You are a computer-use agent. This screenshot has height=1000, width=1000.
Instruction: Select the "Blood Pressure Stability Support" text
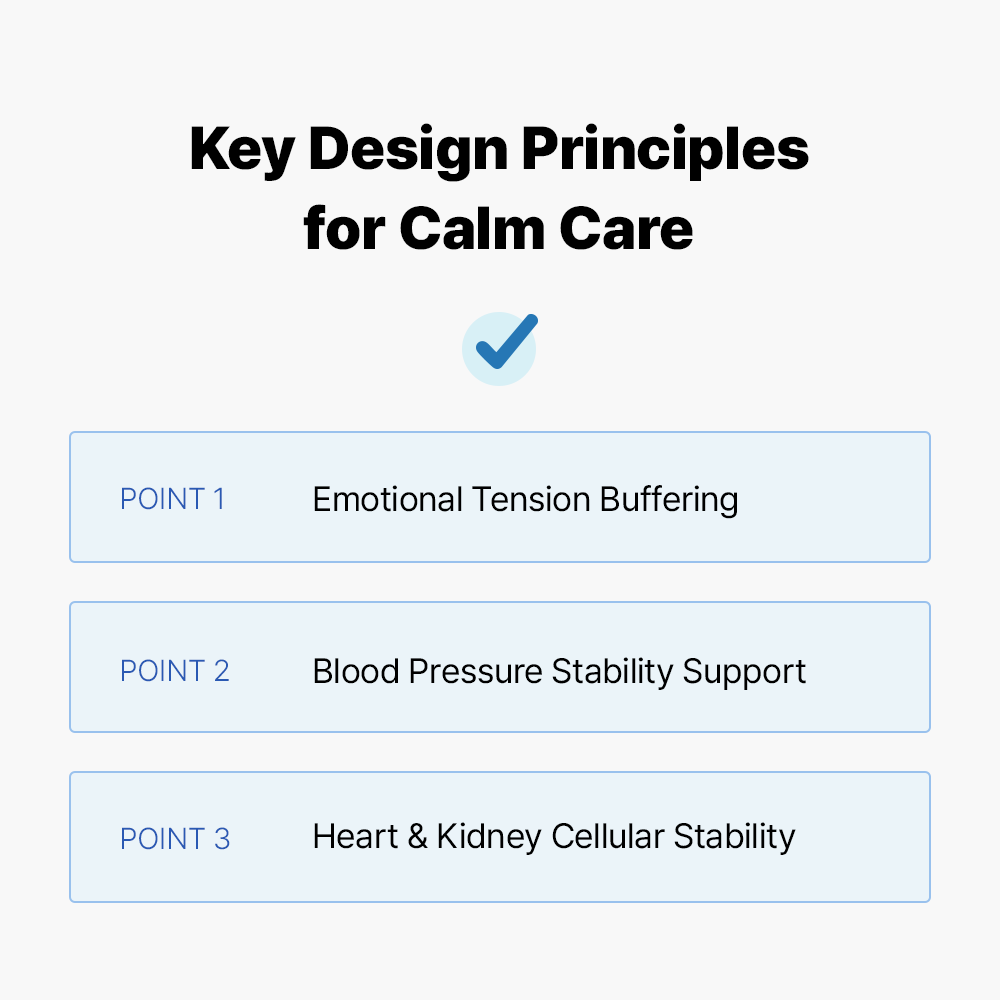pos(559,671)
